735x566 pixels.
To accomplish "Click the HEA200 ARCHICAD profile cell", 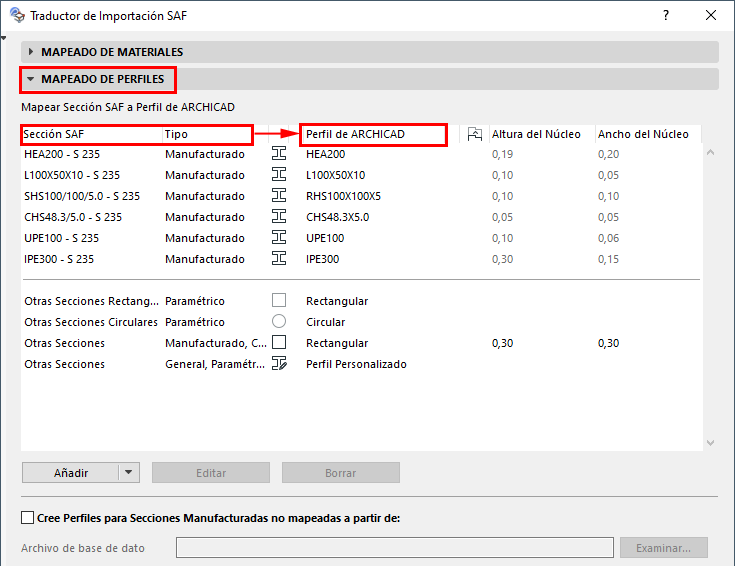I will tap(325, 154).
